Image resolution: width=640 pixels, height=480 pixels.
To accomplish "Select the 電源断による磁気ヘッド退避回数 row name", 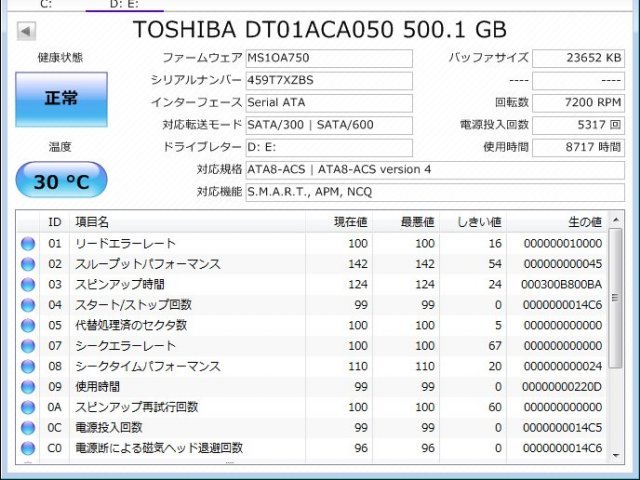I will (159, 448).
